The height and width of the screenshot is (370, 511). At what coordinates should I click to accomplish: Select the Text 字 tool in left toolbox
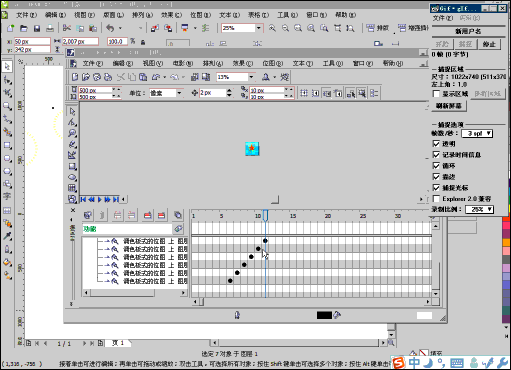coord(7,197)
